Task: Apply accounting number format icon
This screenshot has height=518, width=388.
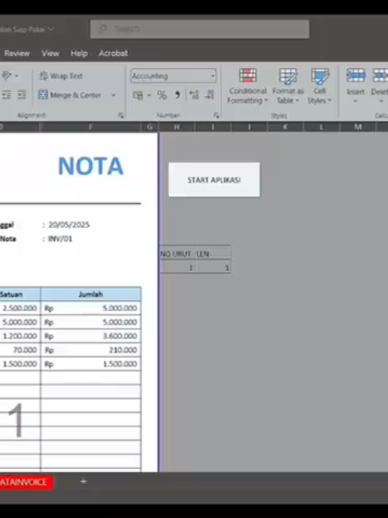Action: (137, 95)
